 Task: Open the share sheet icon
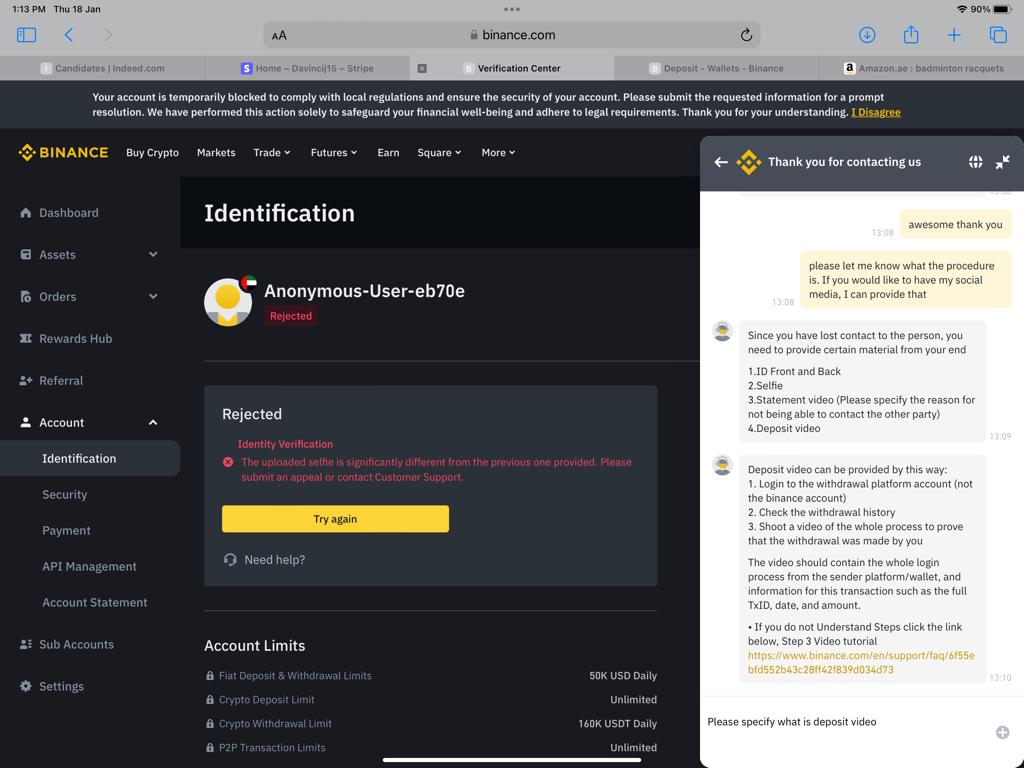pos(910,35)
